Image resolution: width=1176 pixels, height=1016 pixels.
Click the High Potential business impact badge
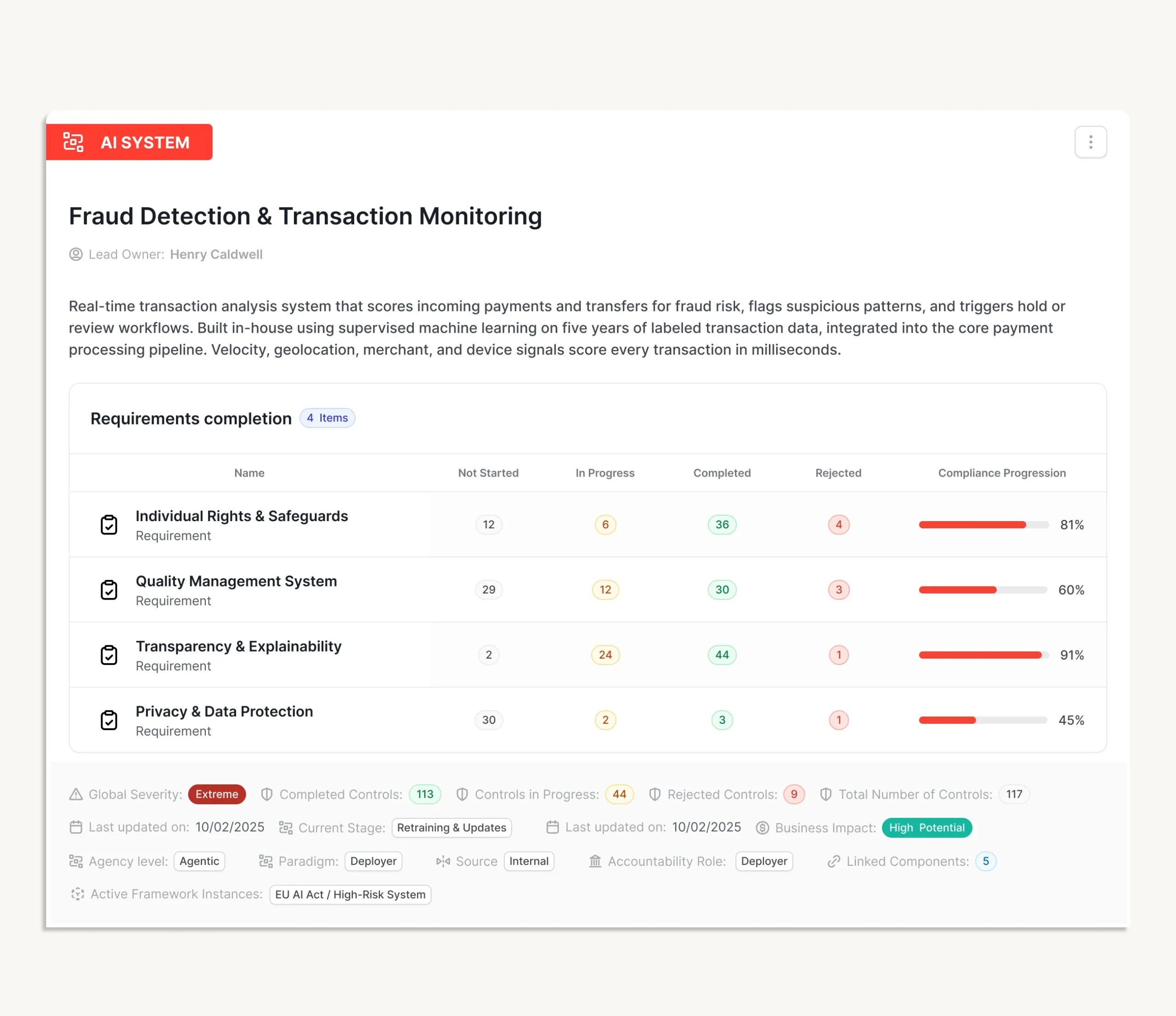pyautogui.click(x=927, y=828)
